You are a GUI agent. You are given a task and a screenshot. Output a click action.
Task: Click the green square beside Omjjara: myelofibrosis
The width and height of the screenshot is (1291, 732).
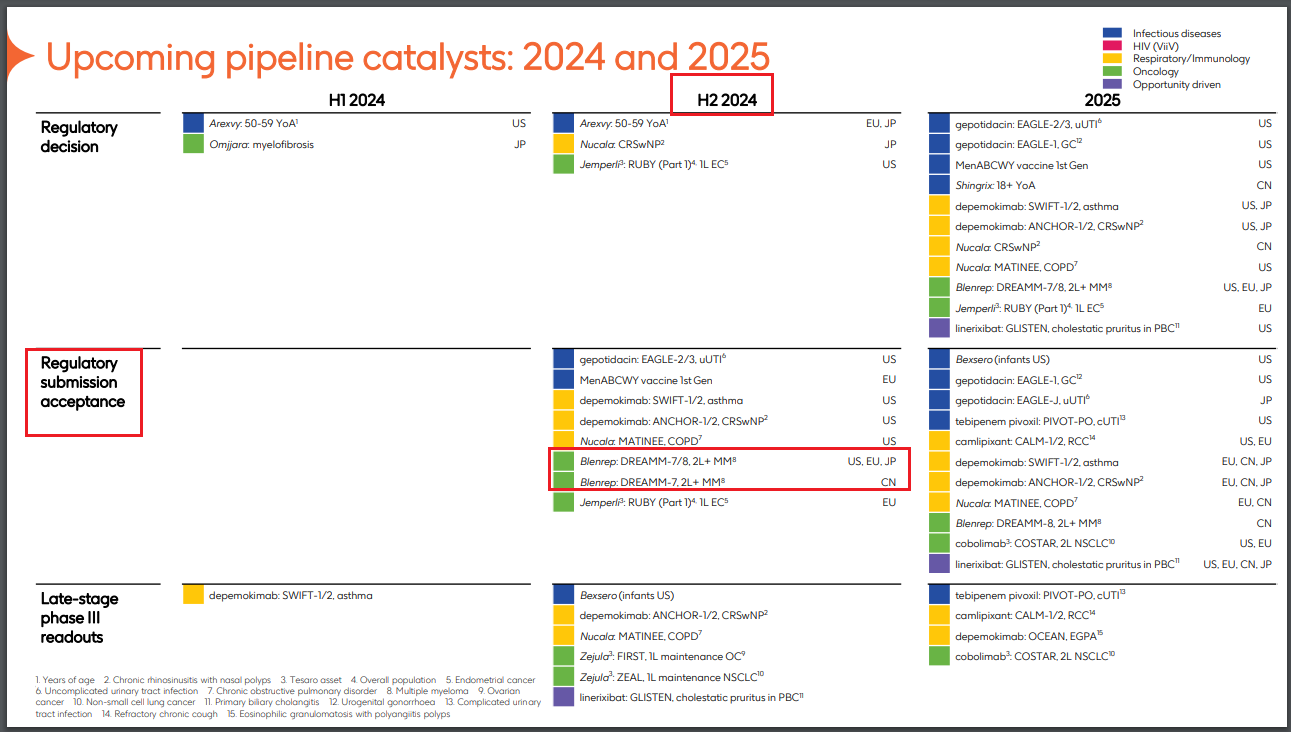tap(193, 144)
